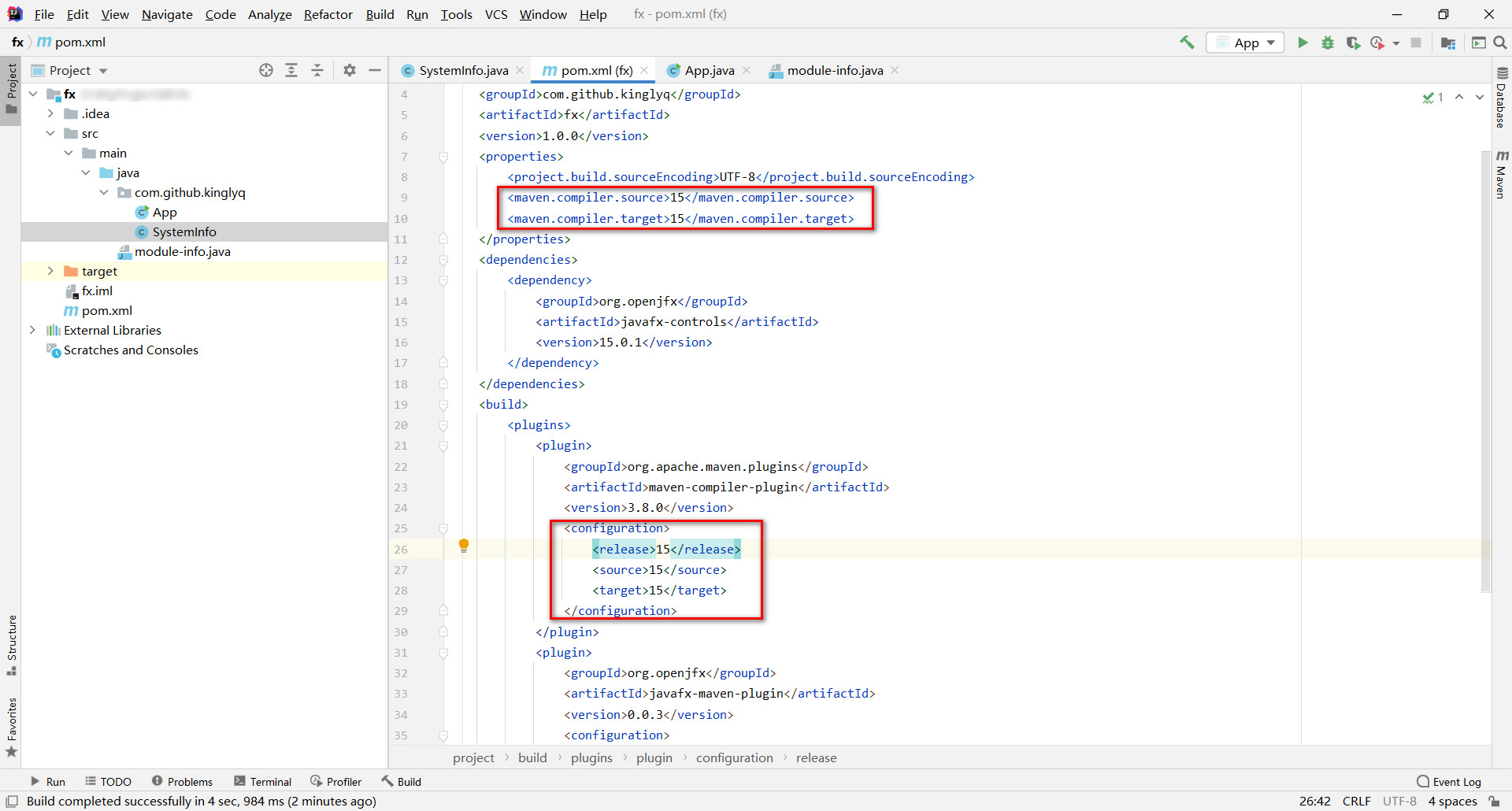
Task: Open Search Everywhere magnifier icon
Action: tap(1500, 43)
